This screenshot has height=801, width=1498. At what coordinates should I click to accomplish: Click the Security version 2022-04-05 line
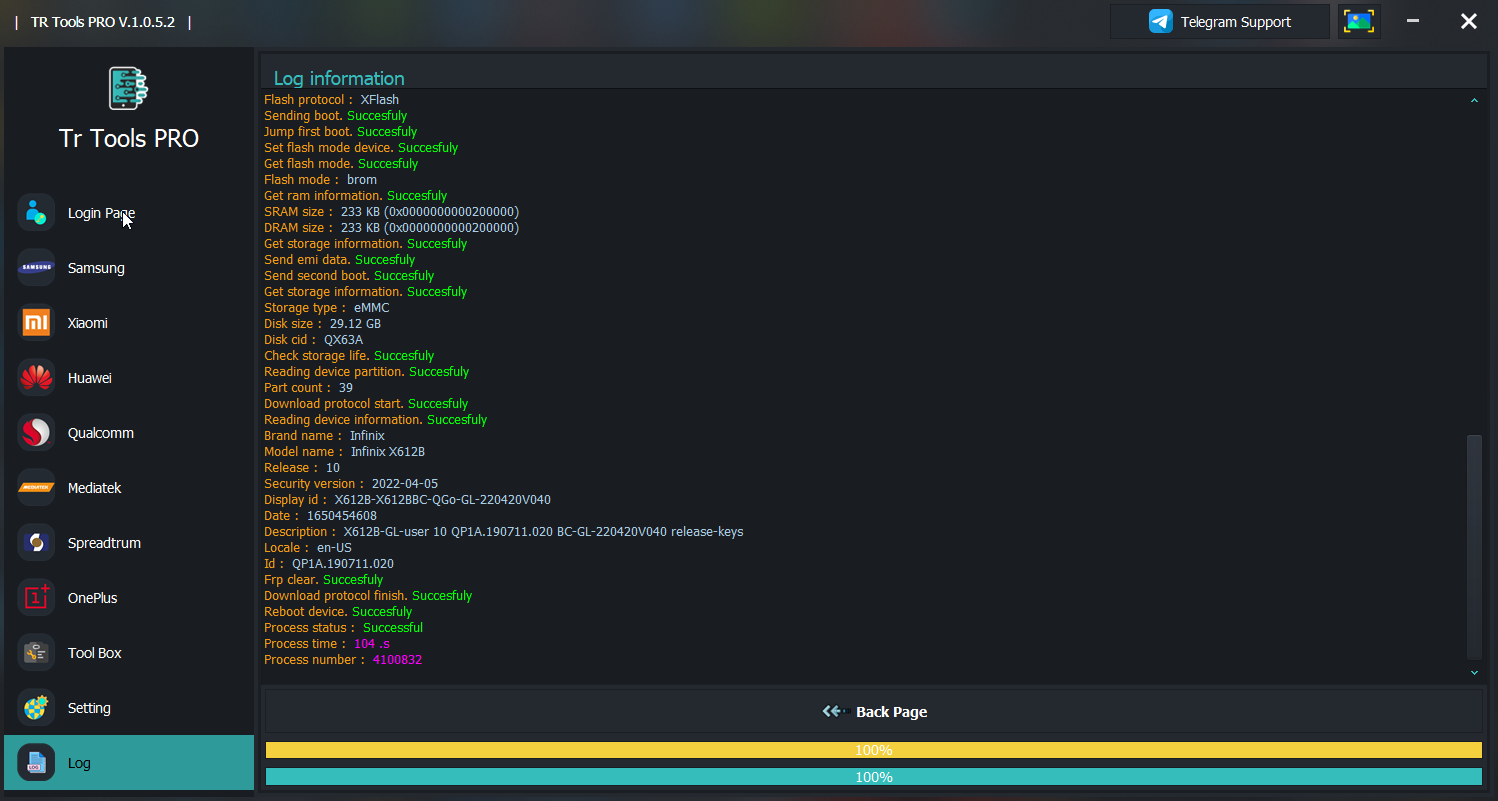(x=351, y=484)
